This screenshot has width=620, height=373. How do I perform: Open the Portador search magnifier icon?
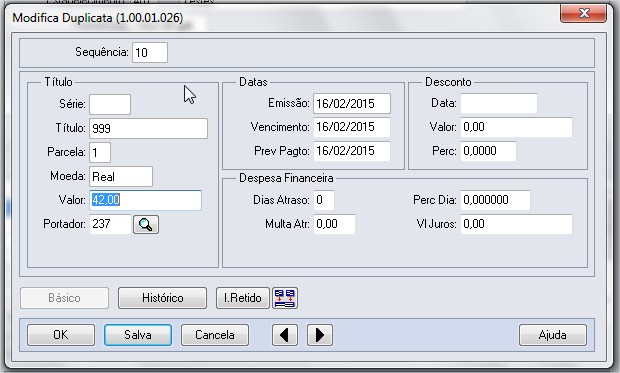point(146,224)
